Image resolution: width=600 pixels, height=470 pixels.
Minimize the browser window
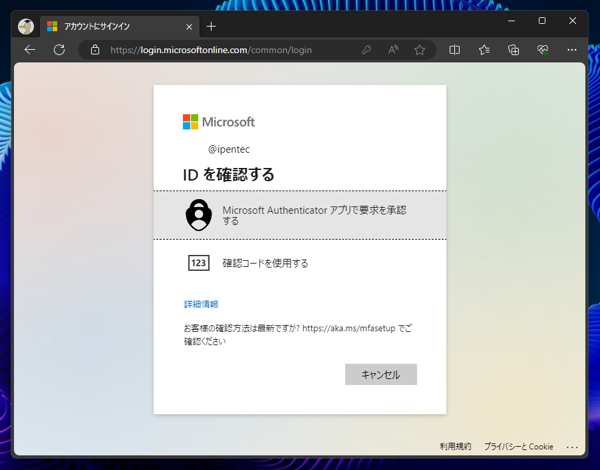coord(511,21)
